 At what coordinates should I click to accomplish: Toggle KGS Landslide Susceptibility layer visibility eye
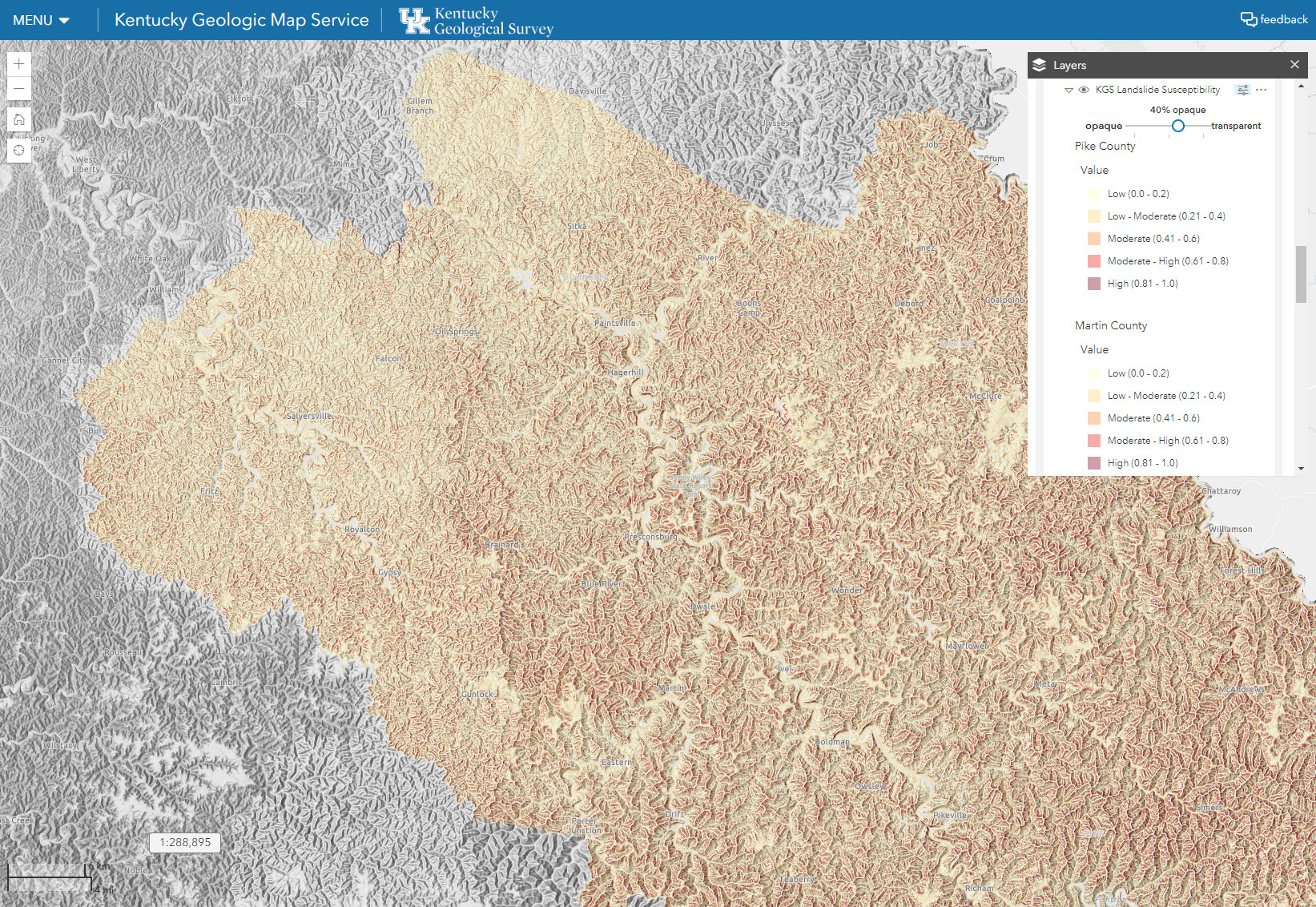click(1084, 90)
